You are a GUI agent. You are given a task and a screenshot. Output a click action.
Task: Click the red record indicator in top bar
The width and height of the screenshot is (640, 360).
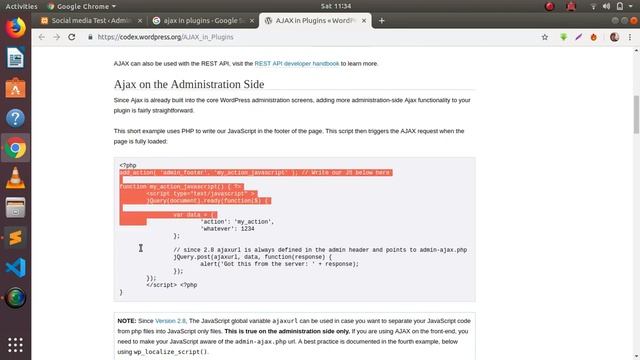pos(549,6)
